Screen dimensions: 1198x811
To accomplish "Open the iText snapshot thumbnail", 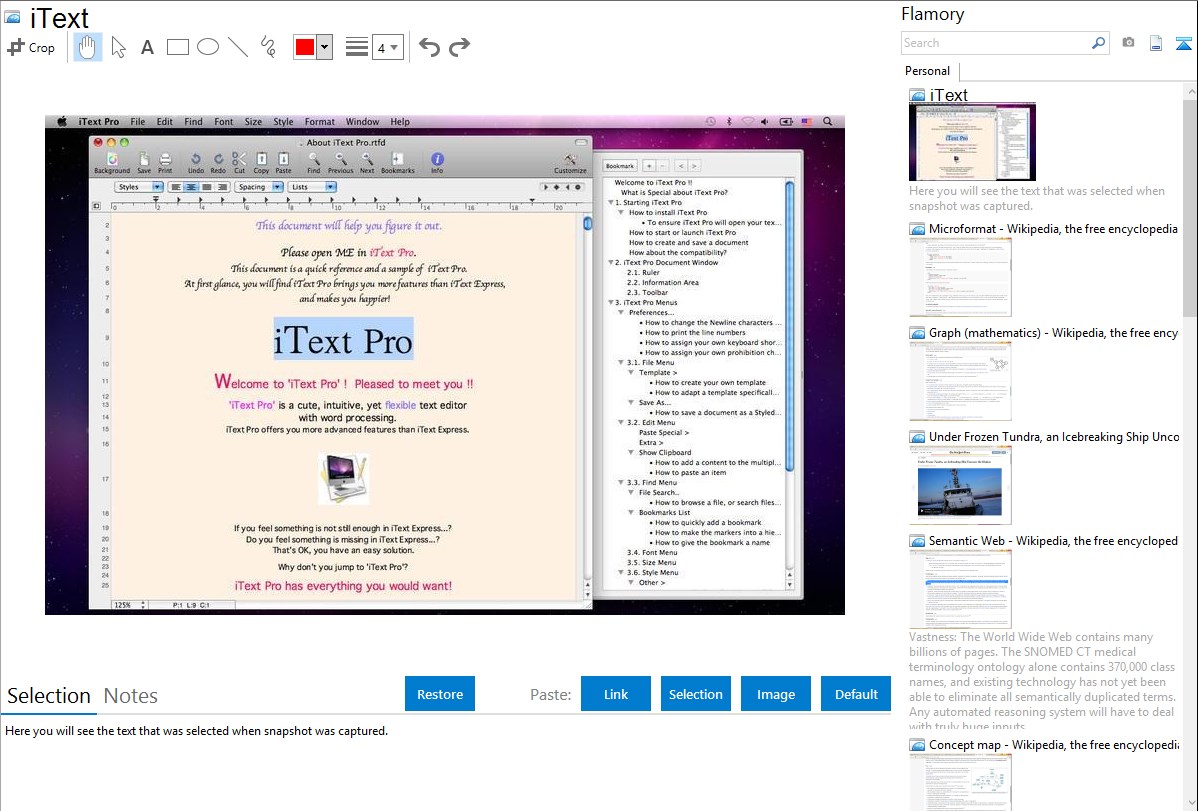I will [972, 142].
